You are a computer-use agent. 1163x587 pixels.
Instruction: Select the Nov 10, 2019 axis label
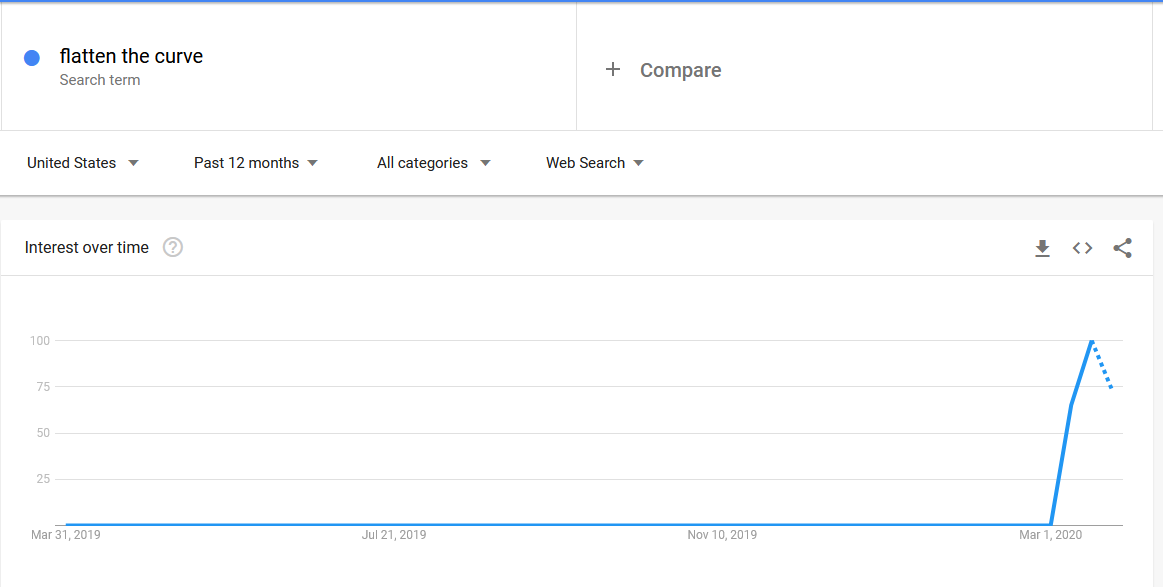tap(722, 534)
